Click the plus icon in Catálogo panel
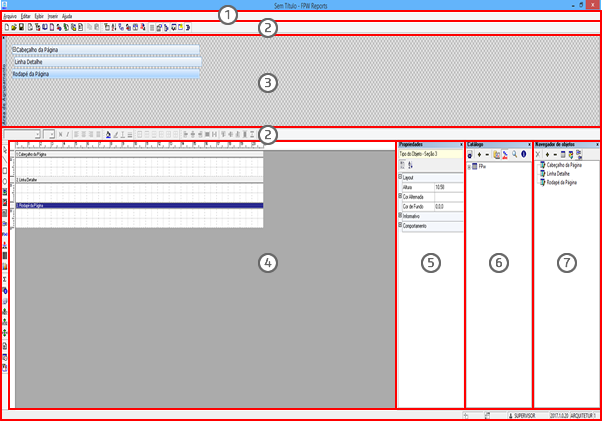Screen dimensions: 602x421 (479, 155)
